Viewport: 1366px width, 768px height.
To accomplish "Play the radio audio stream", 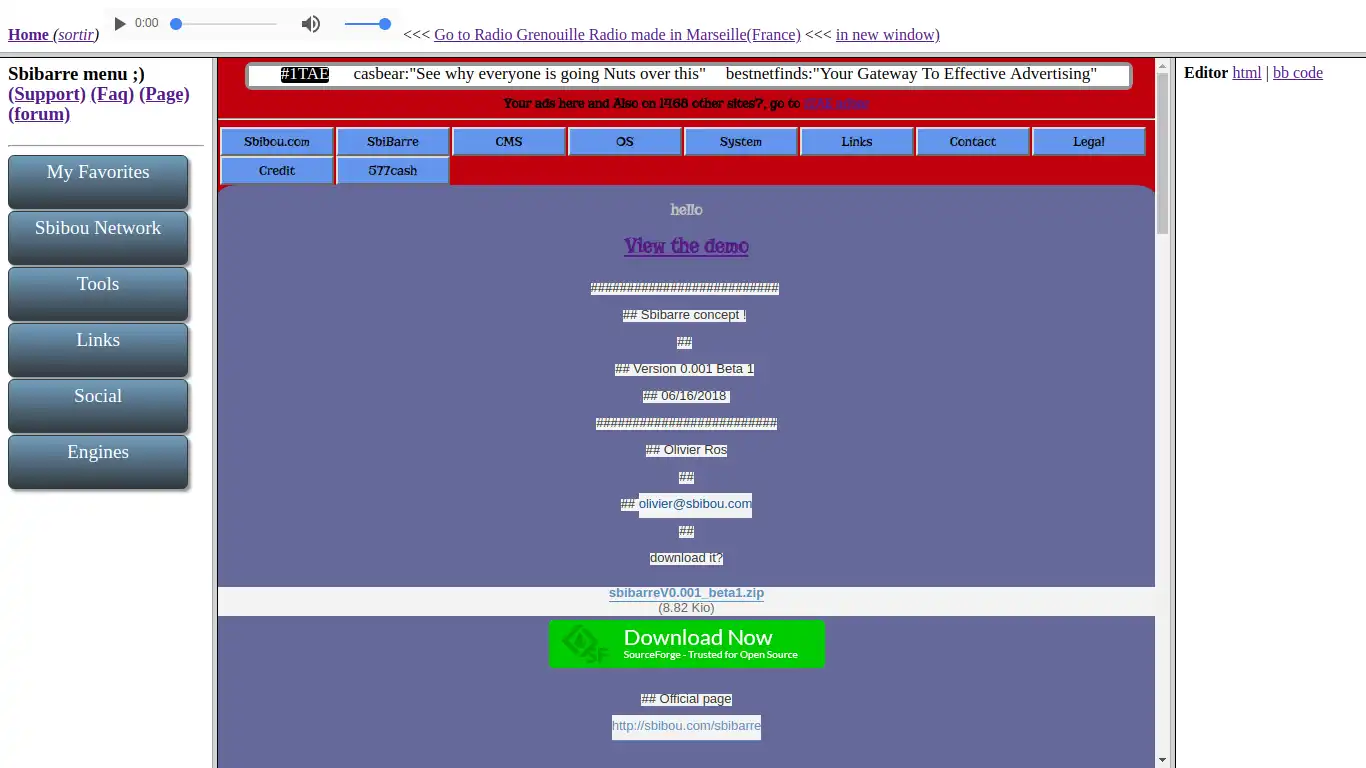I will 120,23.
